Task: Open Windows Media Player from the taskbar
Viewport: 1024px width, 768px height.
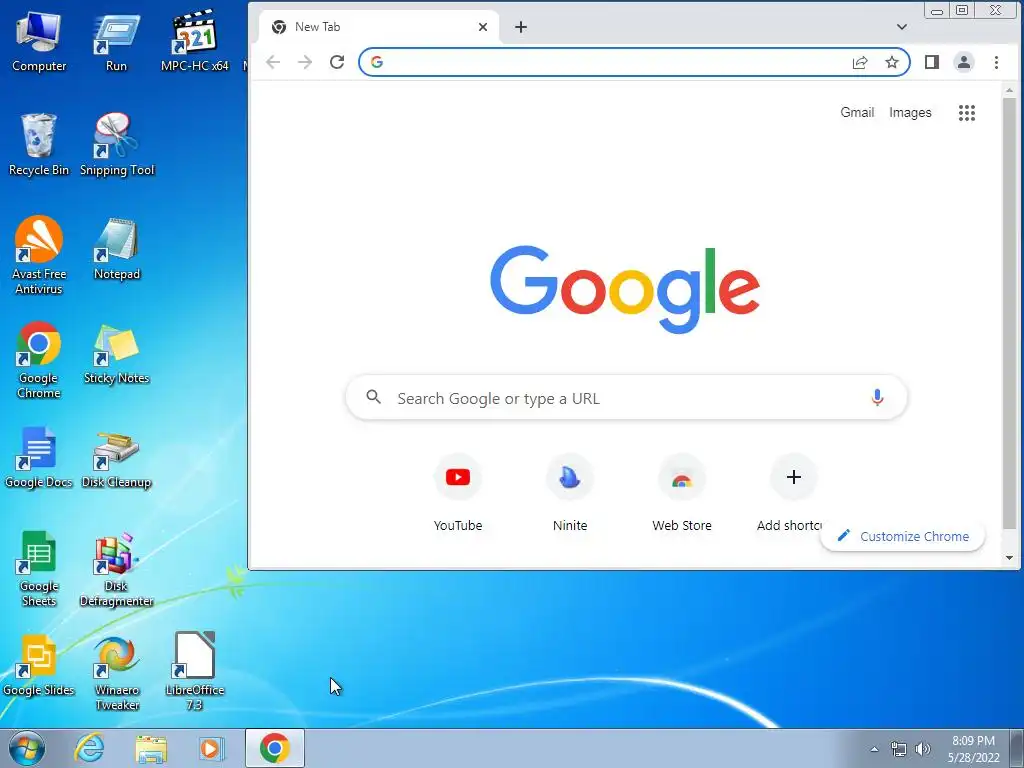Action: coord(212,748)
